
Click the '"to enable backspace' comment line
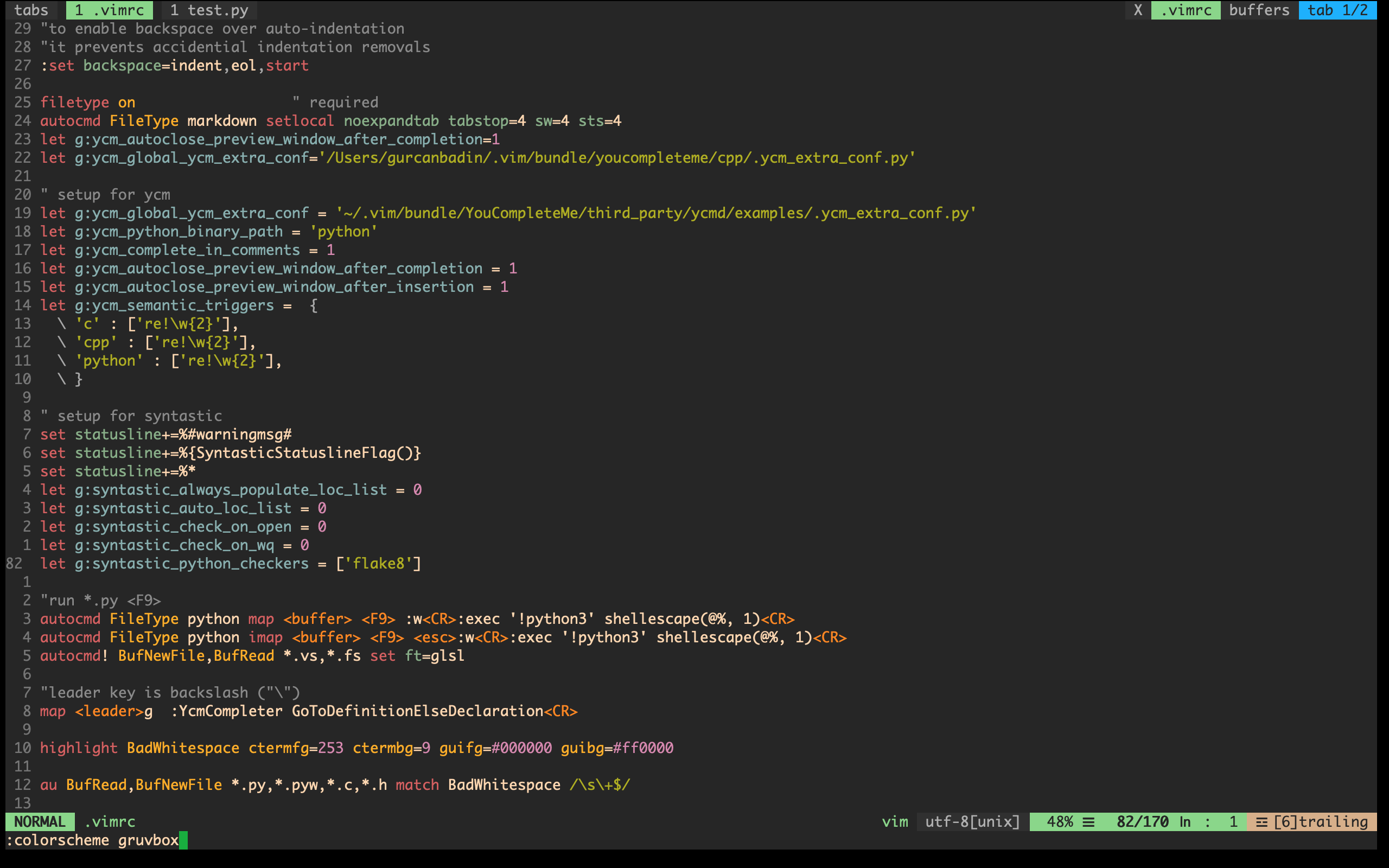tap(222, 28)
